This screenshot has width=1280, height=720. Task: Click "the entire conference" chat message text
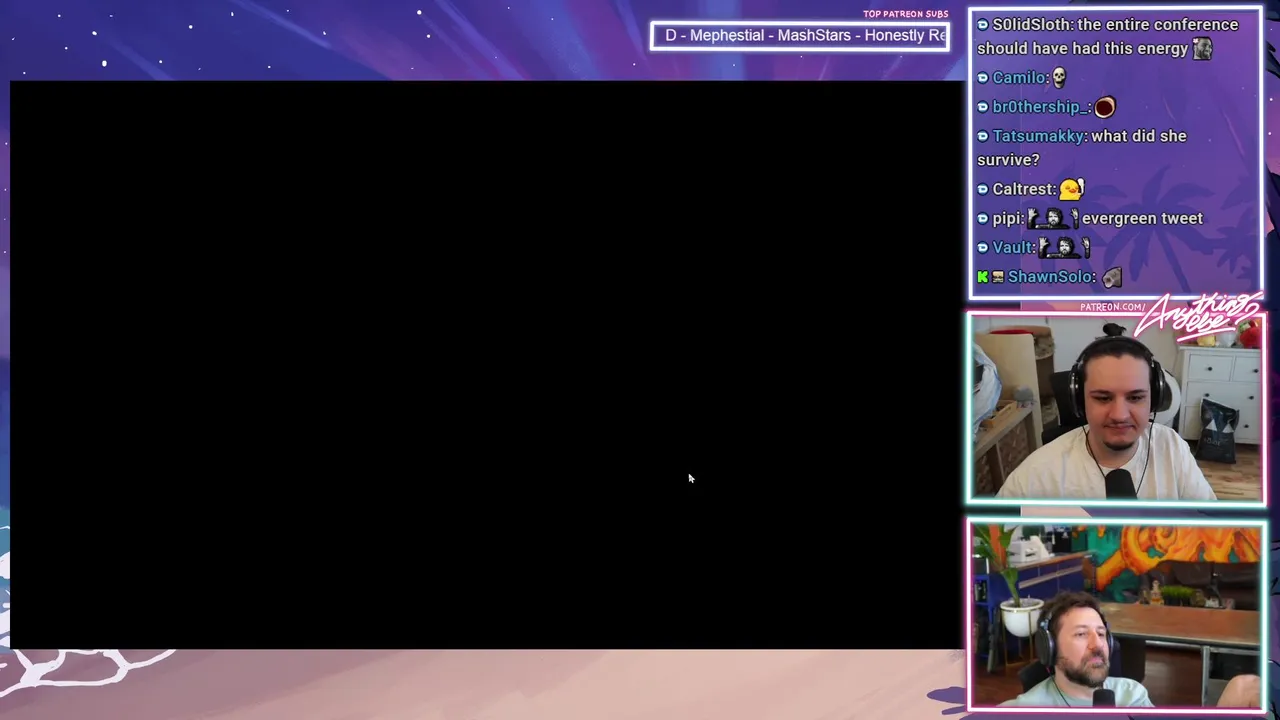pyautogui.click(x=1108, y=37)
